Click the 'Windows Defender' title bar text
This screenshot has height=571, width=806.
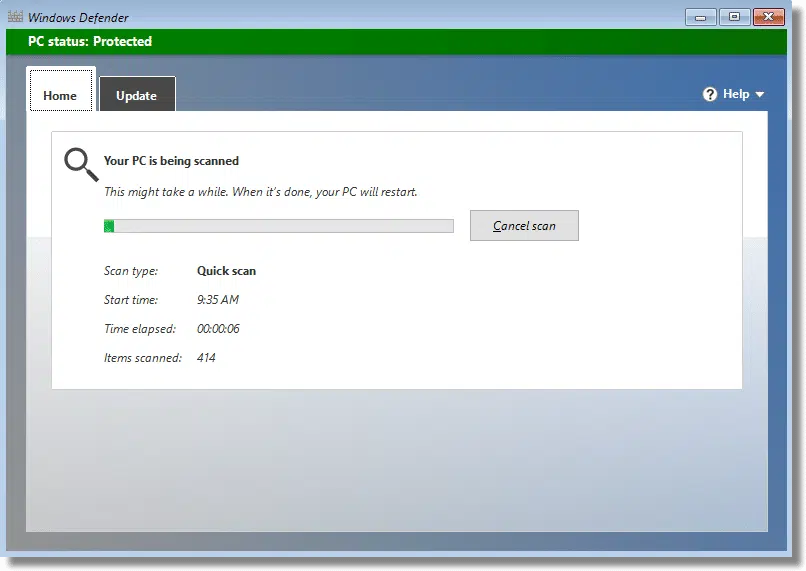78,17
